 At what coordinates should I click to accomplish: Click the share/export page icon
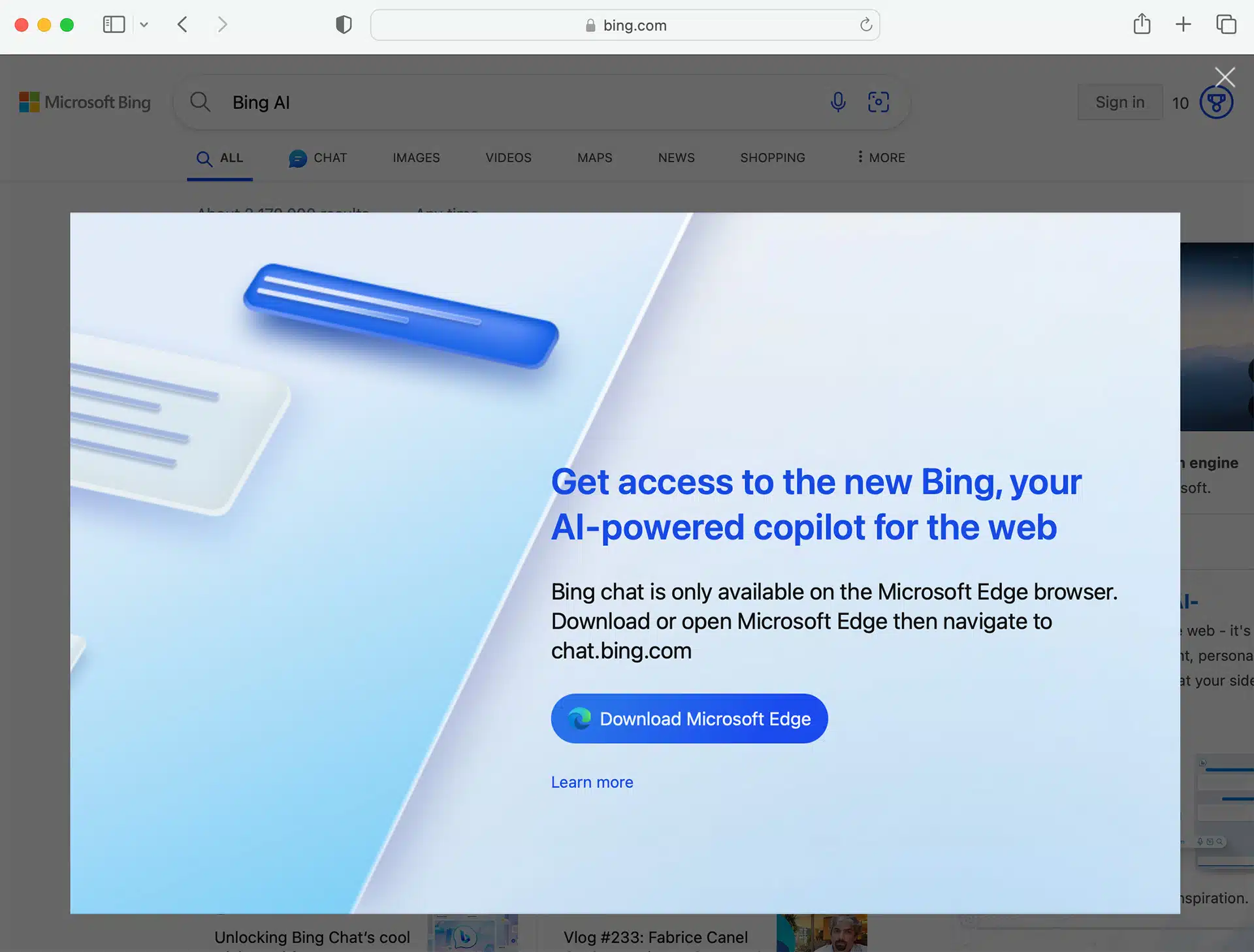(1142, 25)
